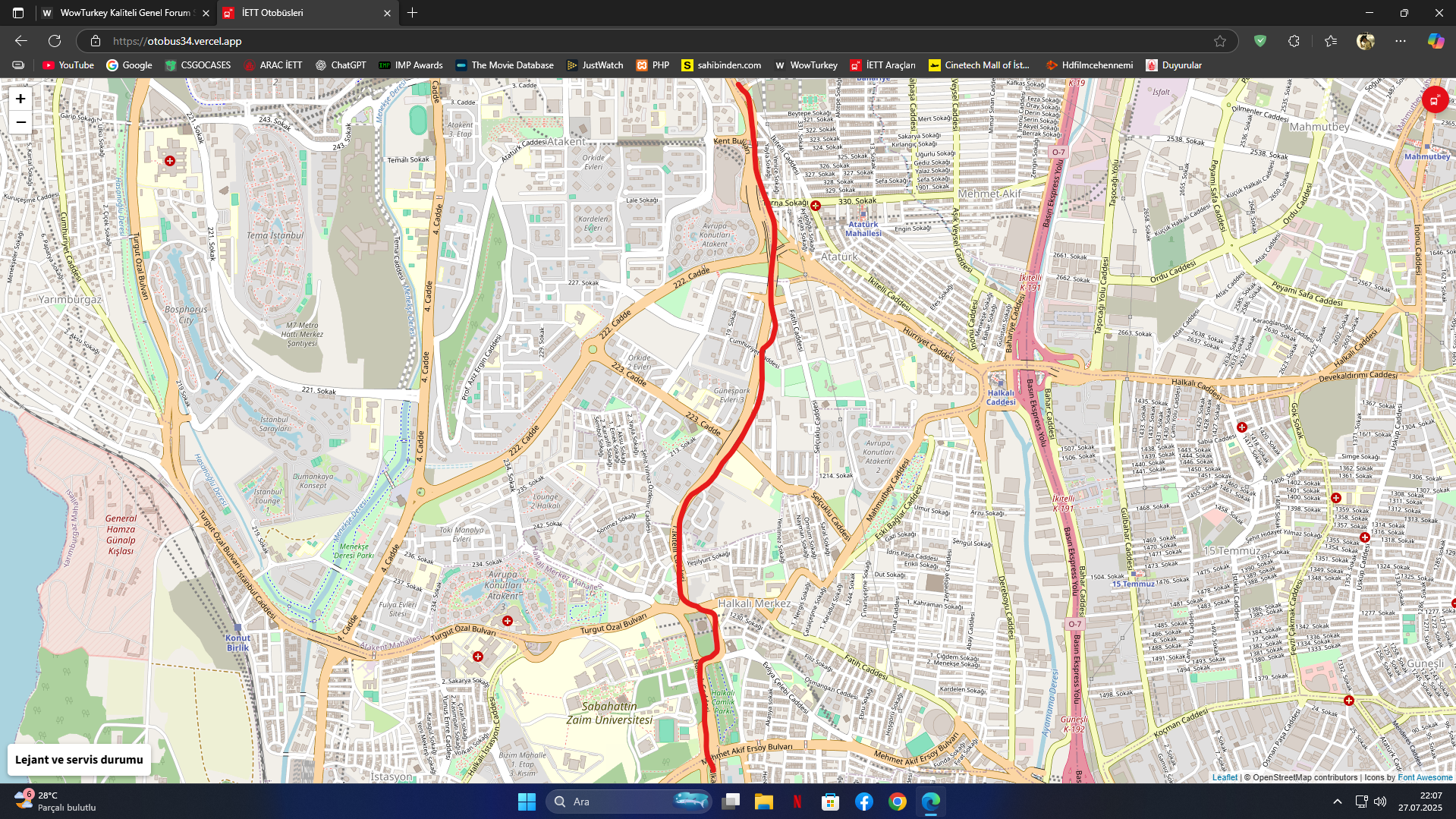Open the Font Awesome link
Viewport: 1456px width, 819px height.
(1425, 777)
